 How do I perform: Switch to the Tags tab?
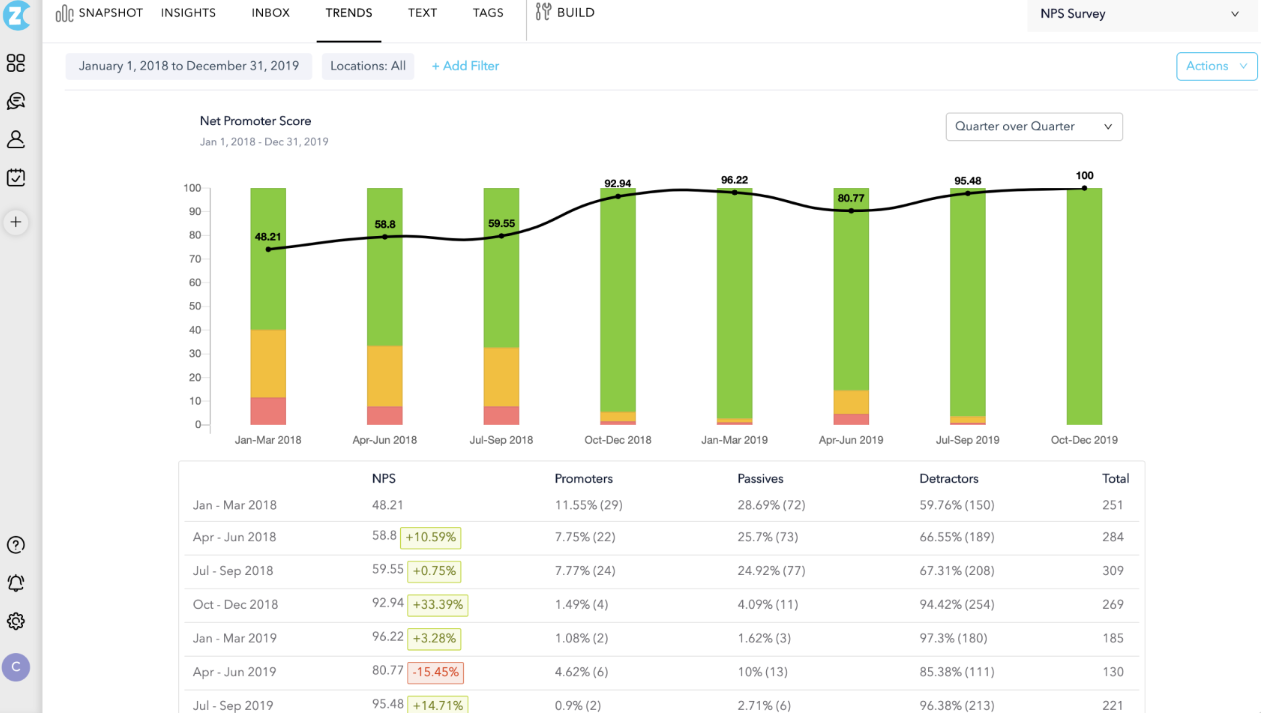click(x=488, y=13)
